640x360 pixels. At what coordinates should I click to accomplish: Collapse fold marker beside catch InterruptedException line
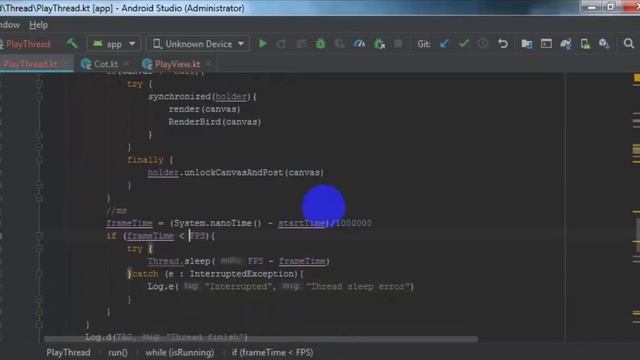[39, 274]
